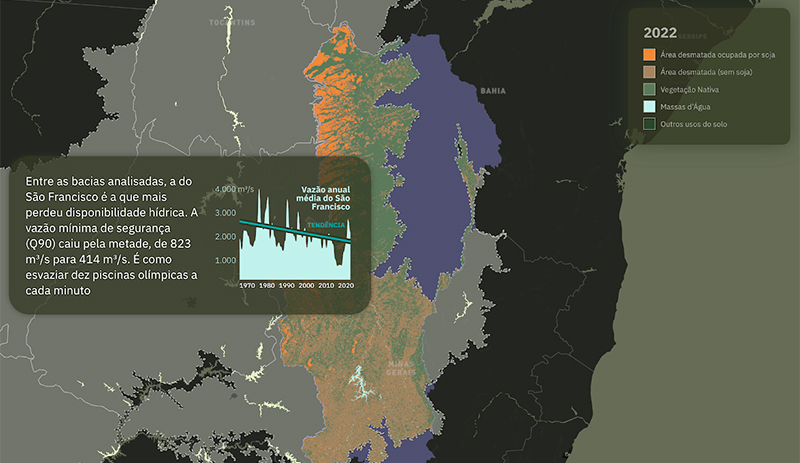Click the 'Vazão anual média' chart title
This screenshot has width=800, height=463.
click(325, 198)
